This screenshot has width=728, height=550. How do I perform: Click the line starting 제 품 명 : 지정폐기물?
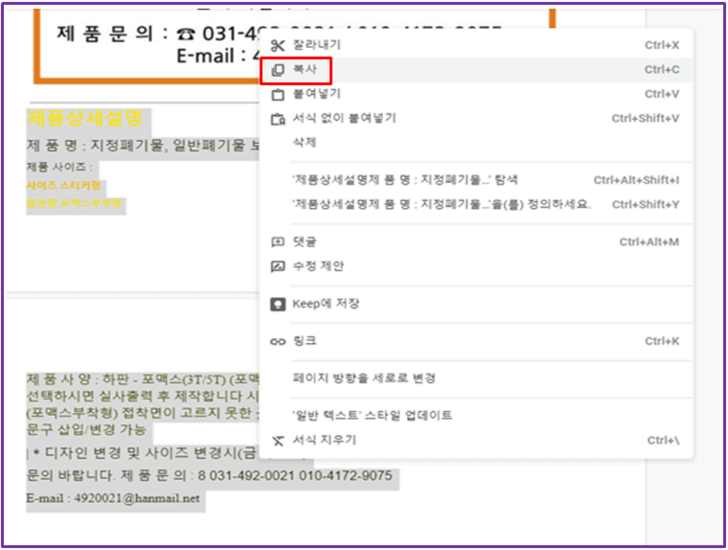[143, 146]
